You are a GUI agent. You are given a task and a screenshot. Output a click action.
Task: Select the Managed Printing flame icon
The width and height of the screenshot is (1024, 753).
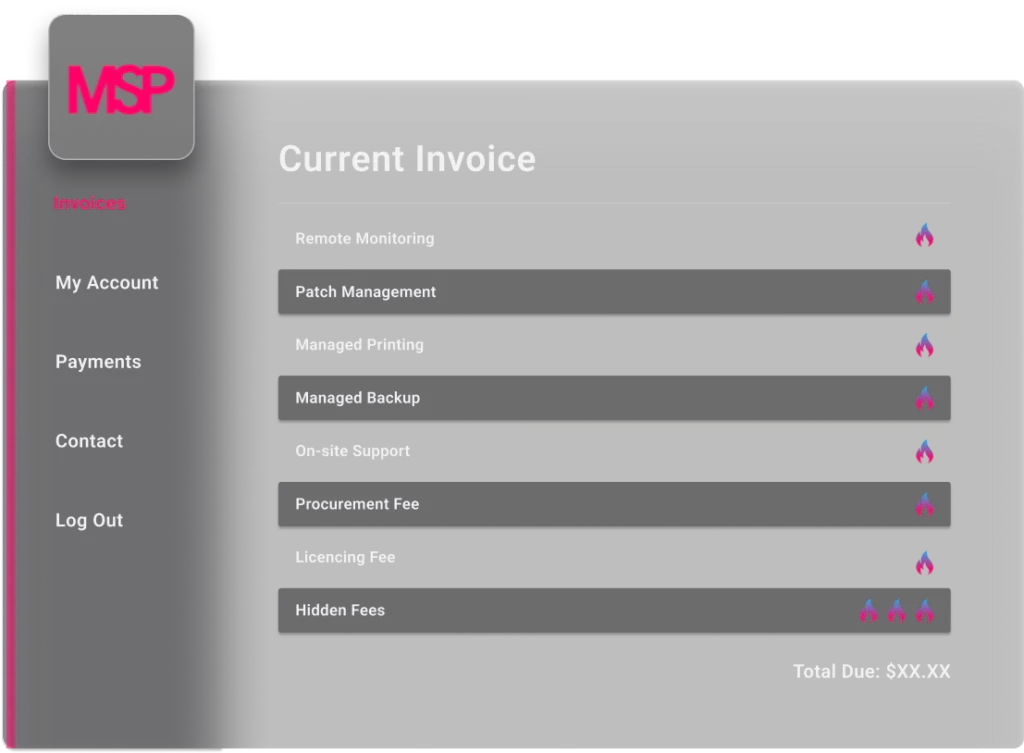(x=924, y=346)
